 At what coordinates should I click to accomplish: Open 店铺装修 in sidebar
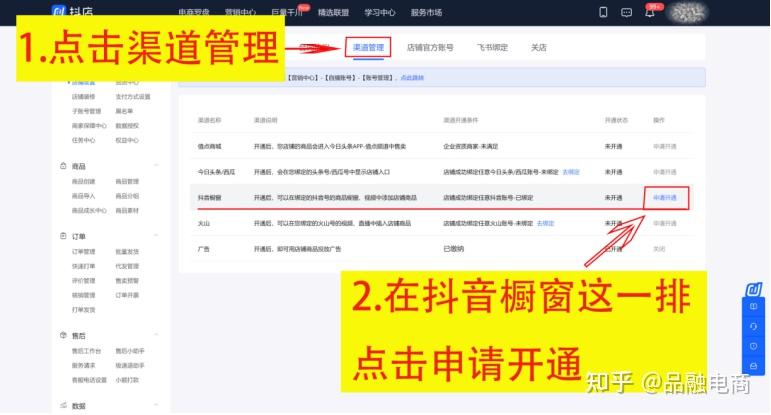tap(84, 97)
